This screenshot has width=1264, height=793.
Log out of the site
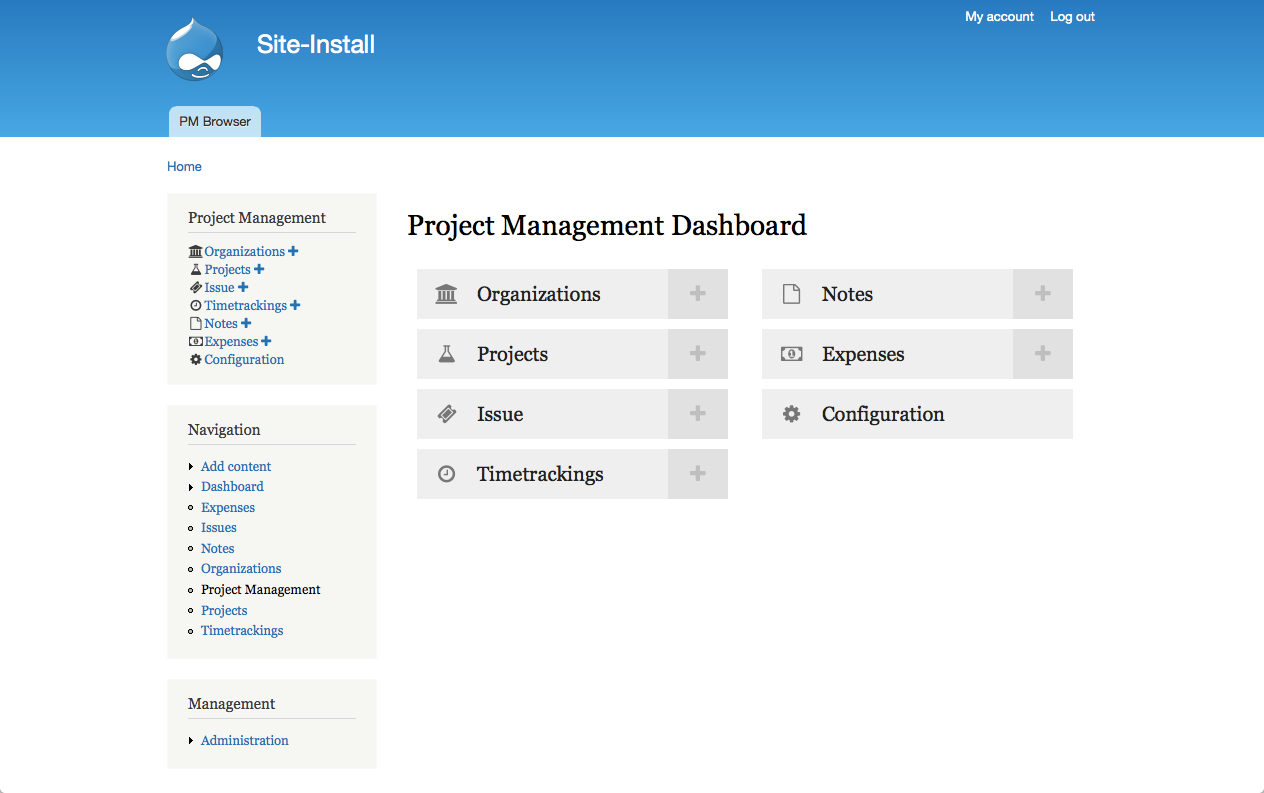pos(1072,17)
